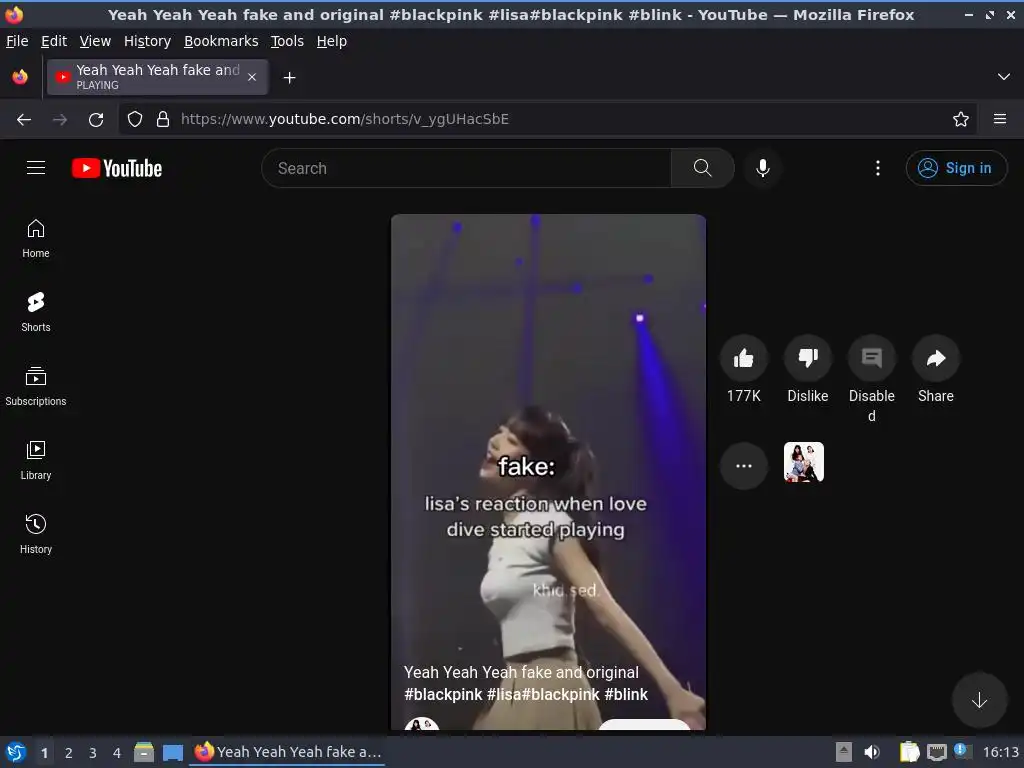Viewport: 1024px width, 768px height.
Task: Start voice search with microphone
Action: pos(762,168)
